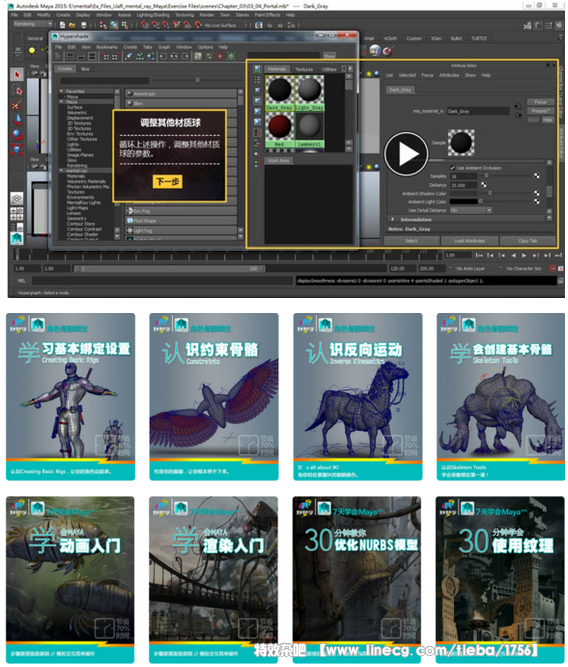Select the Red material swatch
This screenshot has width=568, height=667.
pos(279,130)
